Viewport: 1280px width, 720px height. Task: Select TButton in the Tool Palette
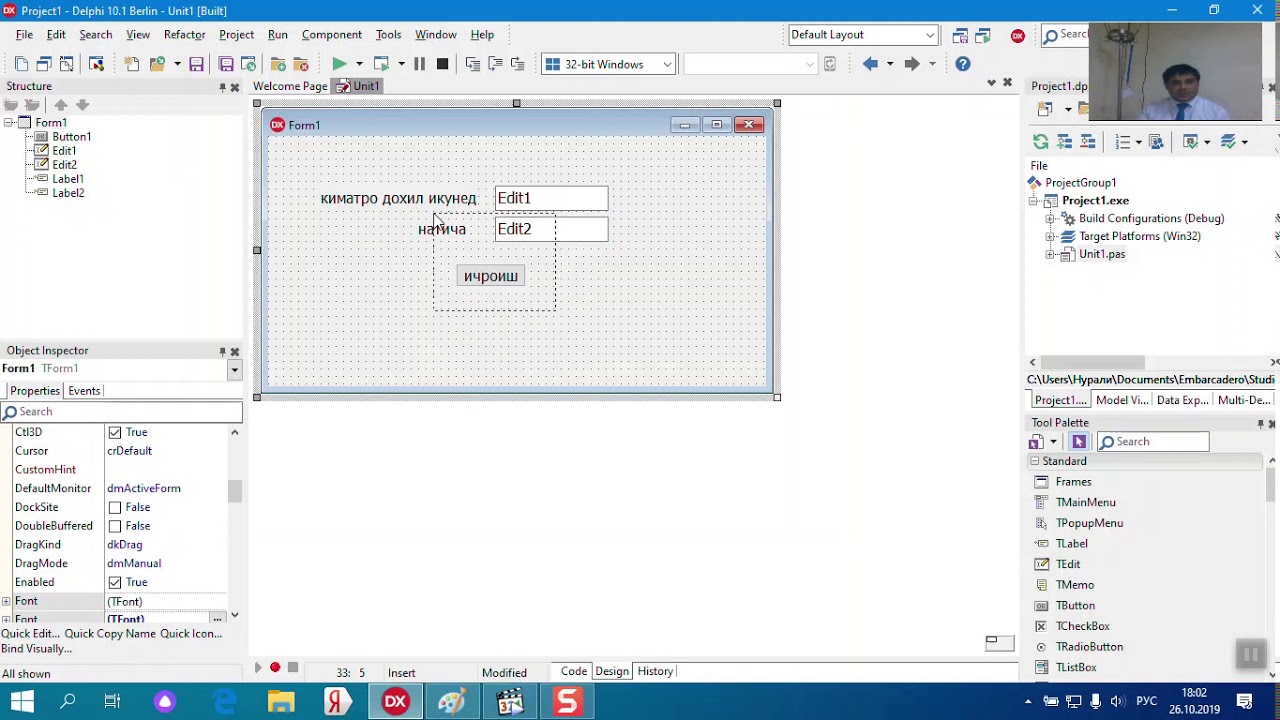(1075, 606)
